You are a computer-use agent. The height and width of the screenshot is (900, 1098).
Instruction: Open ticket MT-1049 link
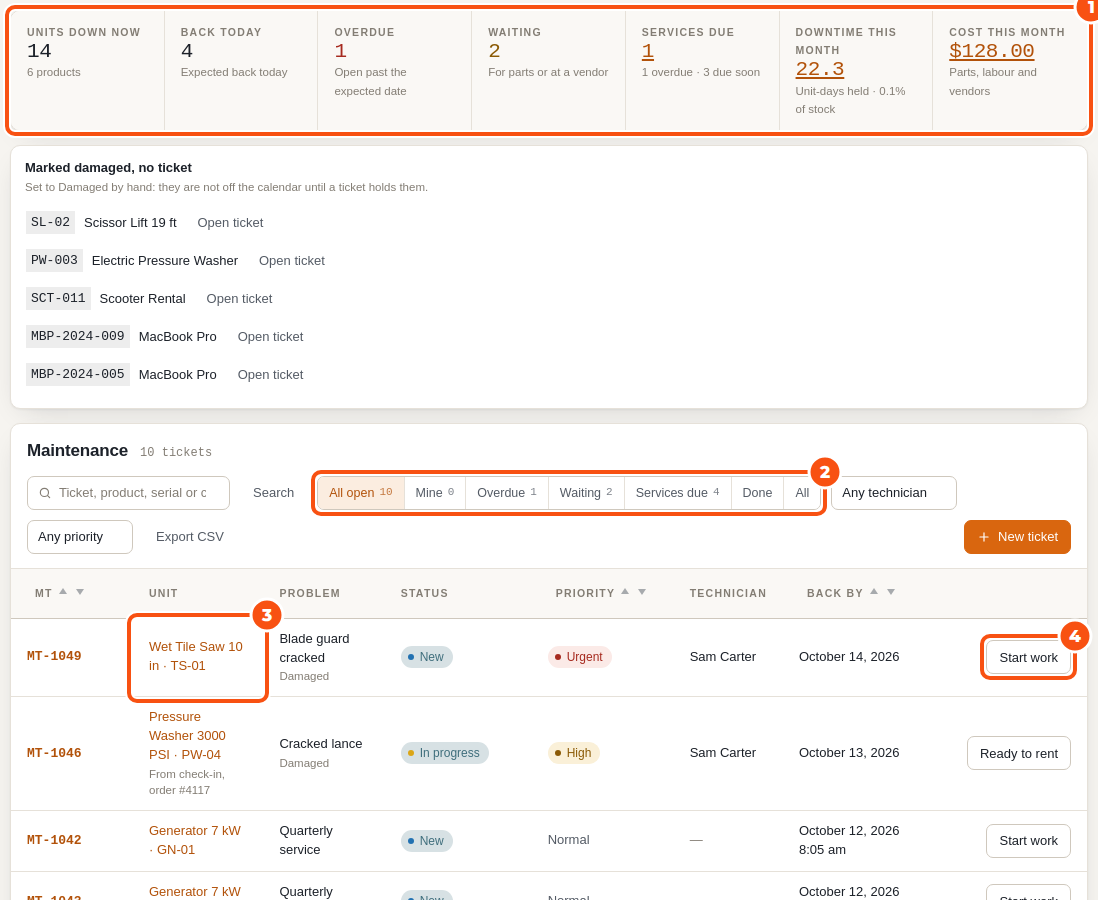pyautogui.click(x=54, y=656)
